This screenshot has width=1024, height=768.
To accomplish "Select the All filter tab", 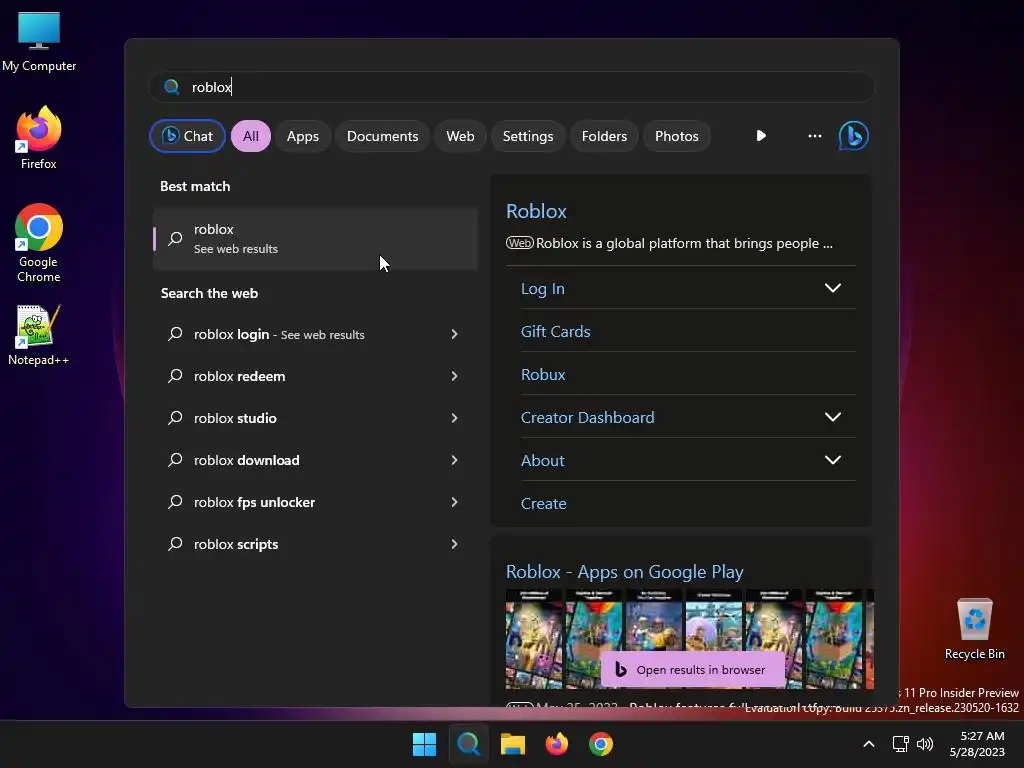I will (x=251, y=136).
